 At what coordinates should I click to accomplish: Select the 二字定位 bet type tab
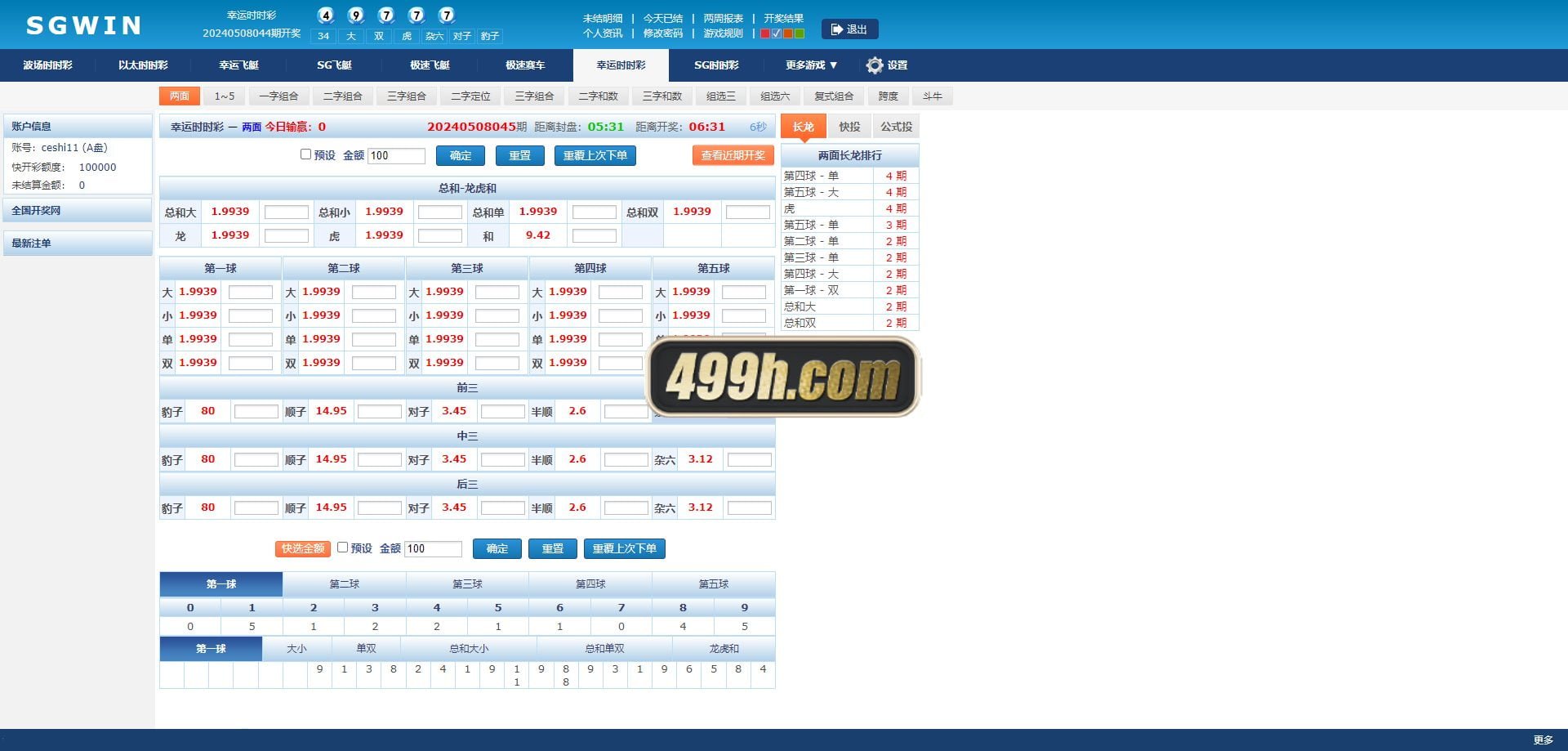[470, 96]
